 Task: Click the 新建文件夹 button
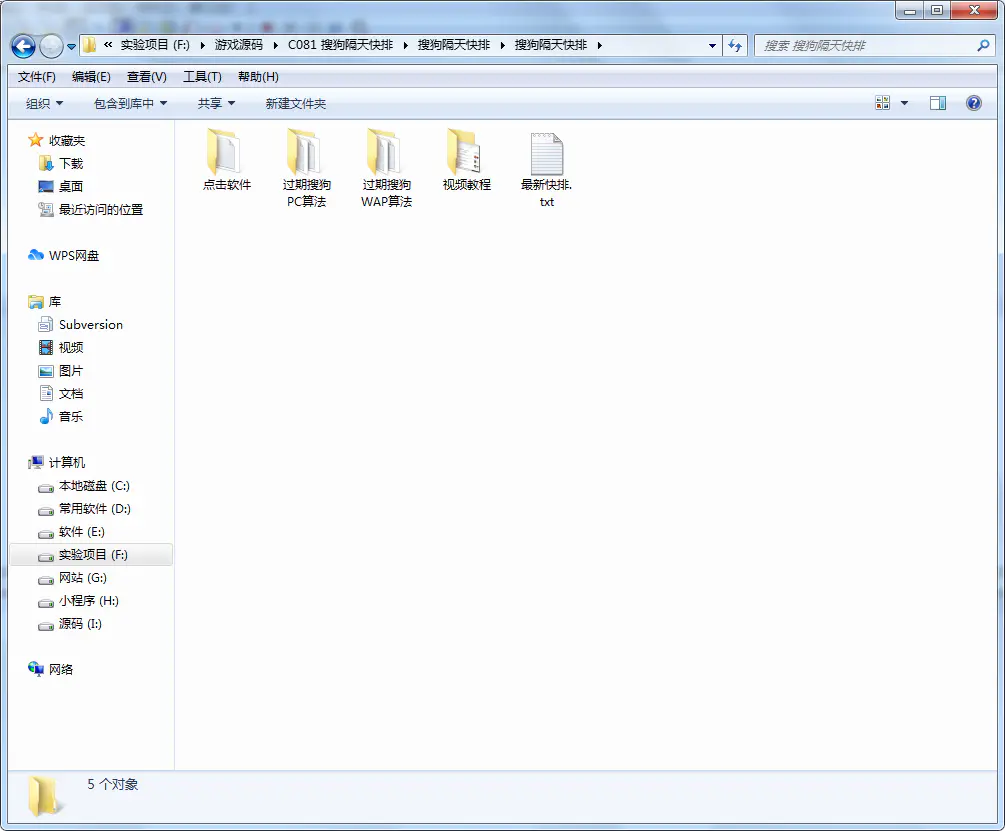(295, 104)
